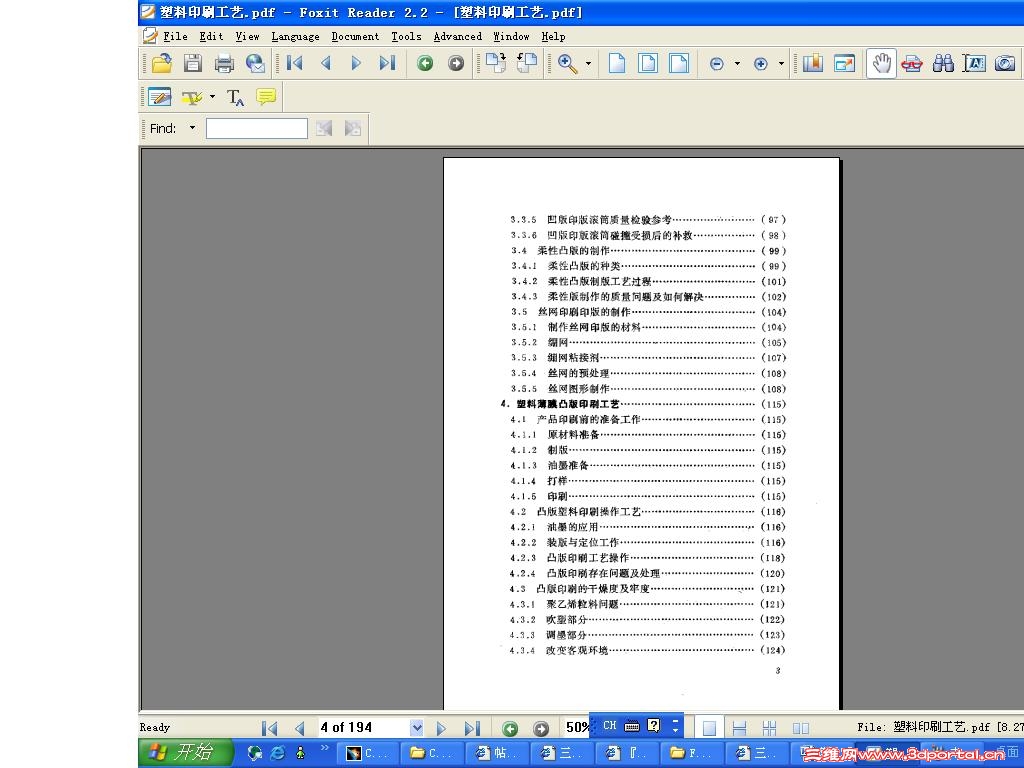
Task: Go to last page in status bar
Action: [472, 728]
